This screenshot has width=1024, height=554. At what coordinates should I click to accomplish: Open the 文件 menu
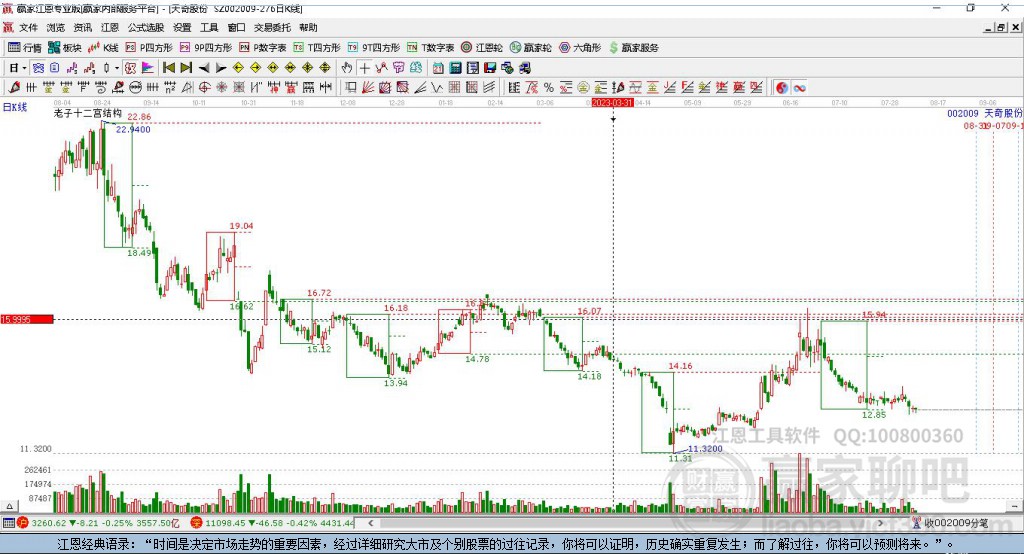click(x=28, y=27)
